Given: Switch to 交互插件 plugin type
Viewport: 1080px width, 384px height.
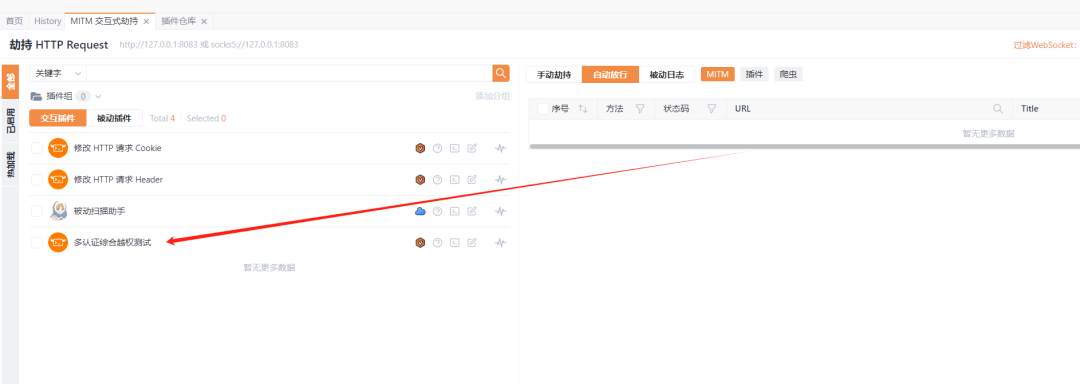Looking at the screenshot, I should 58,118.
